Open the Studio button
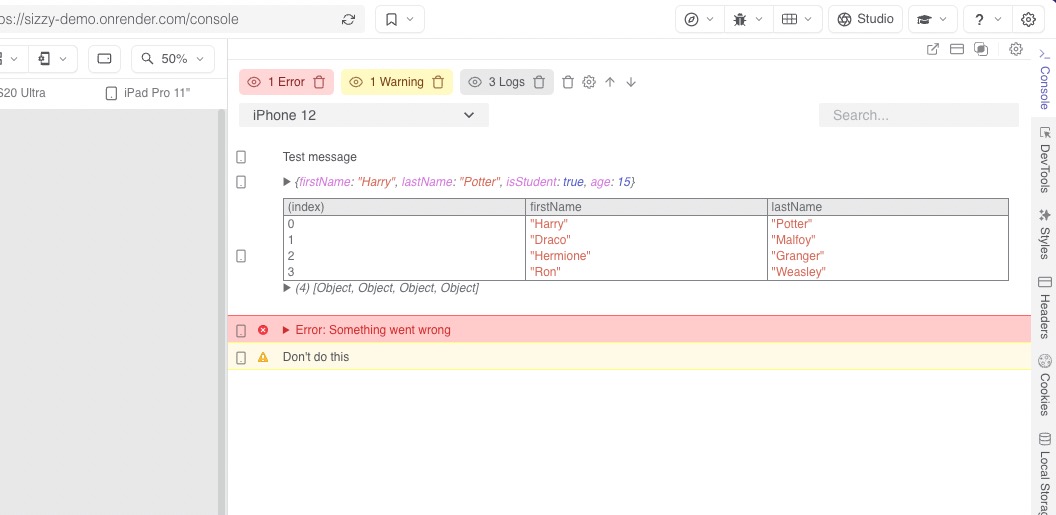1056x515 pixels. coord(865,19)
